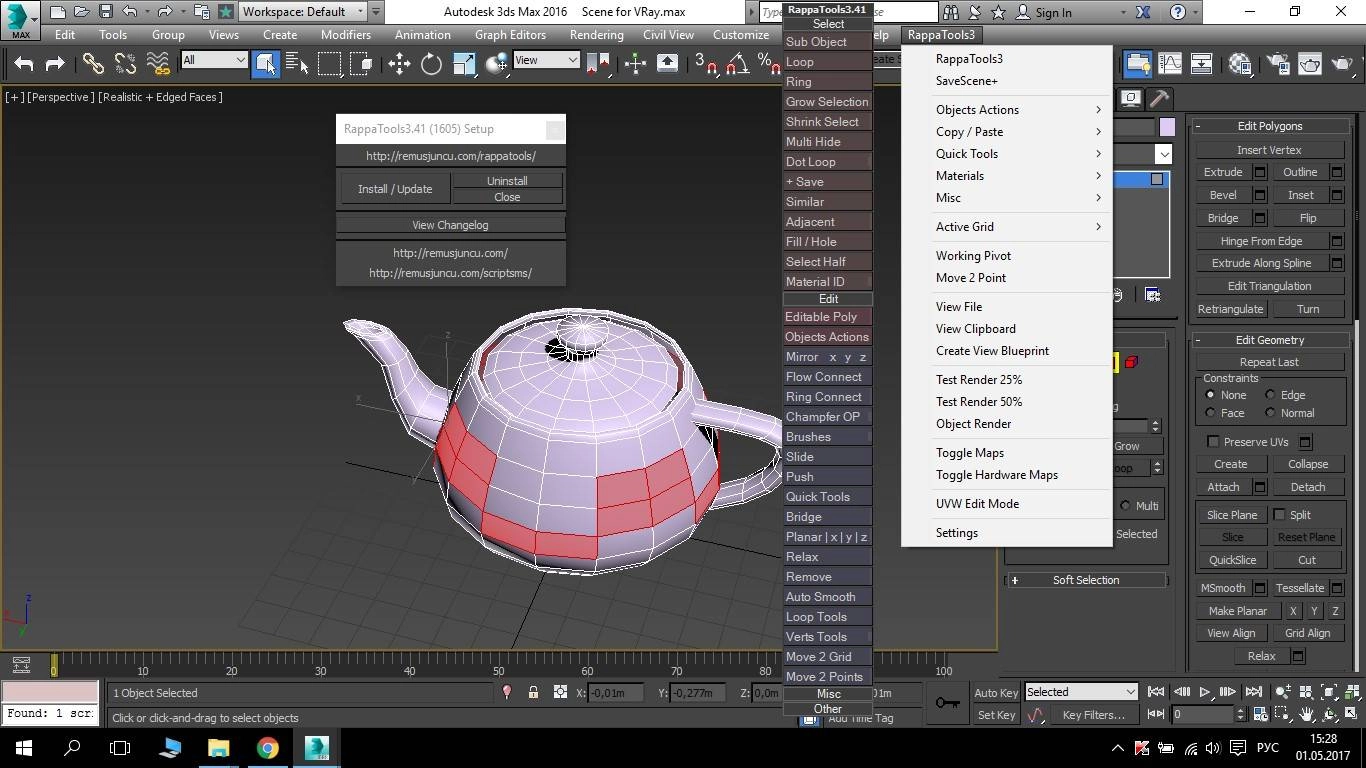Click the Redo arrow in main toolbar

[x=55, y=64]
